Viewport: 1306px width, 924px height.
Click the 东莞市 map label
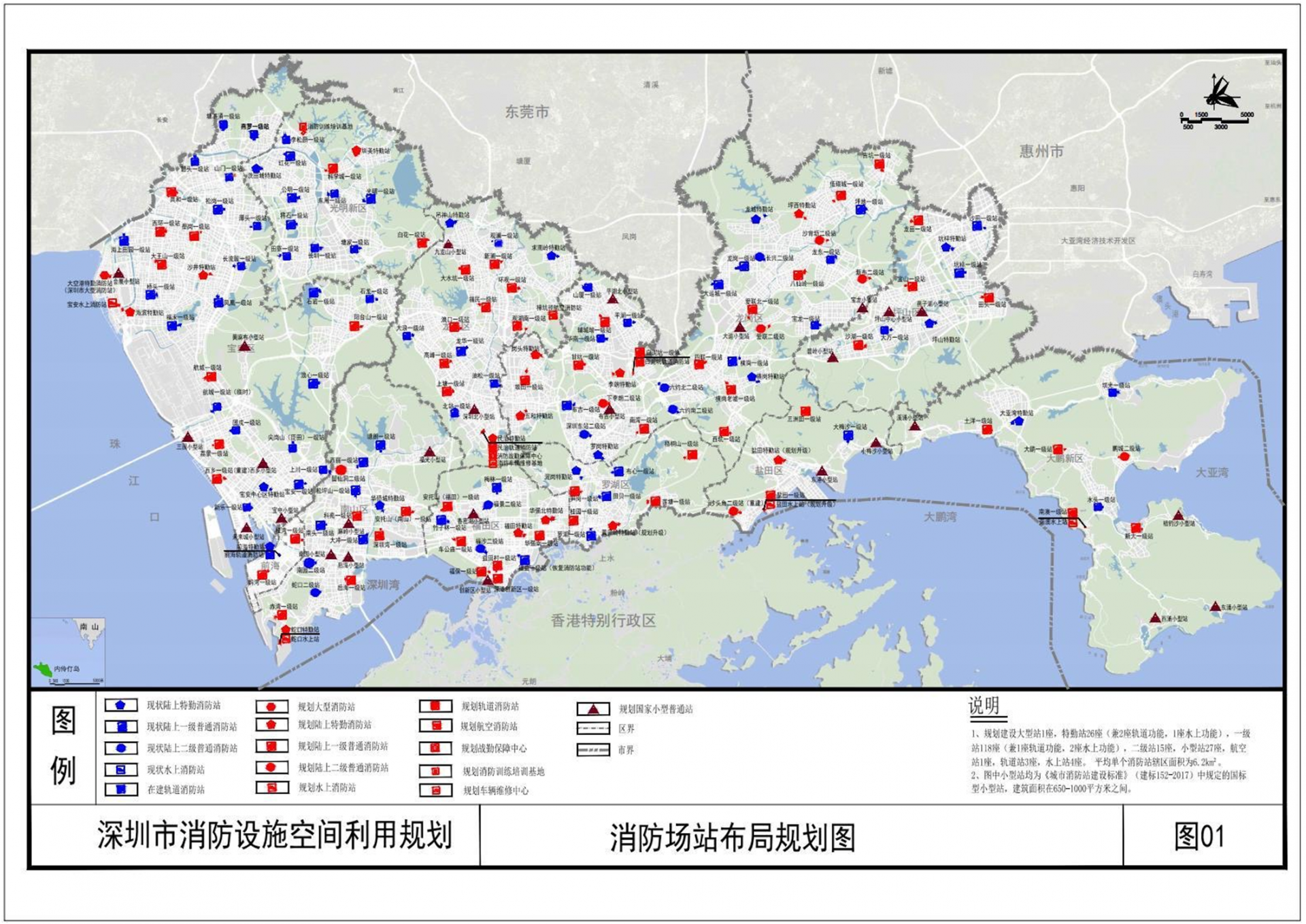coord(526,112)
